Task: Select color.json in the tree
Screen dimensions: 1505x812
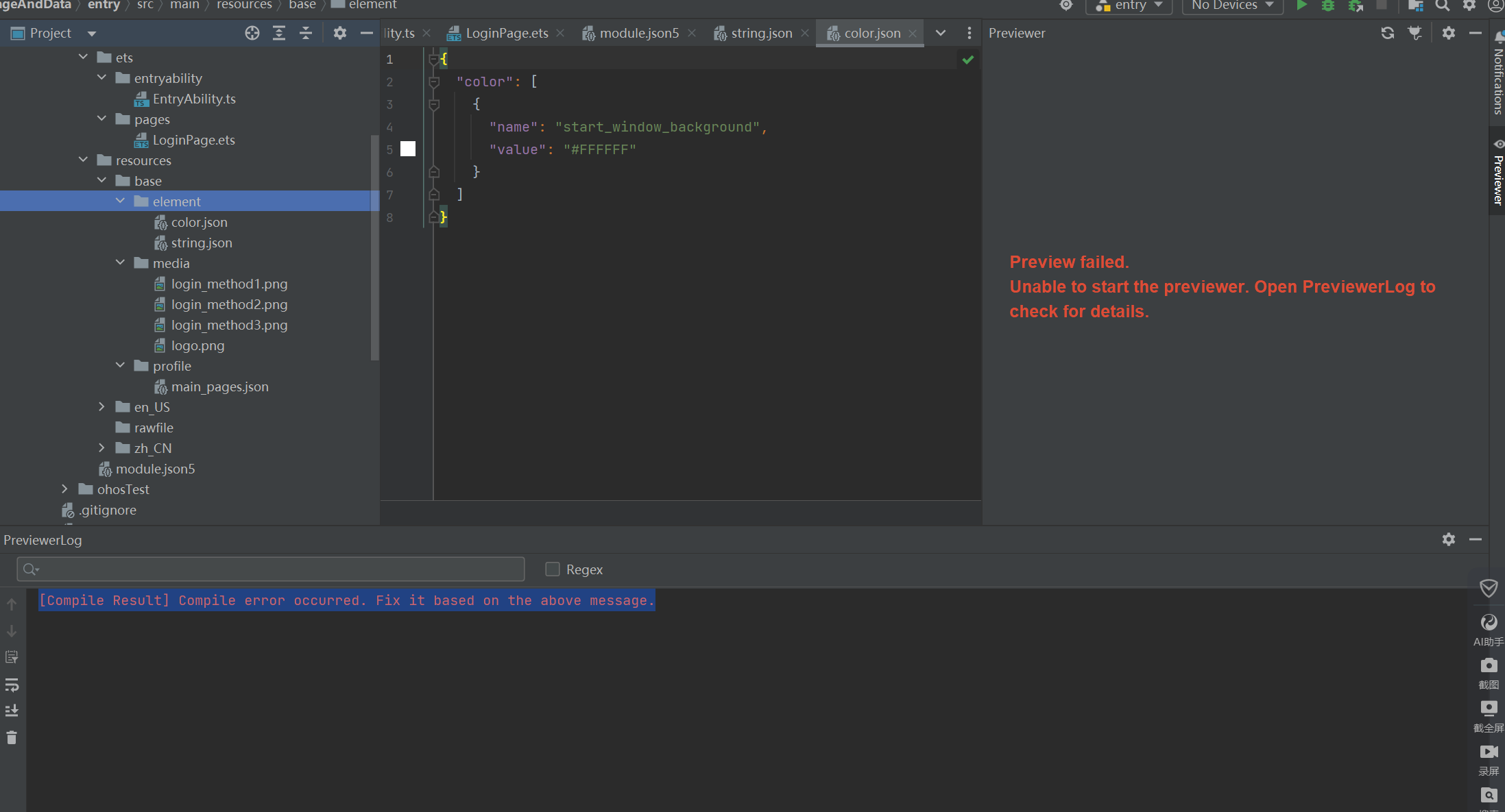Action: coord(199,222)
